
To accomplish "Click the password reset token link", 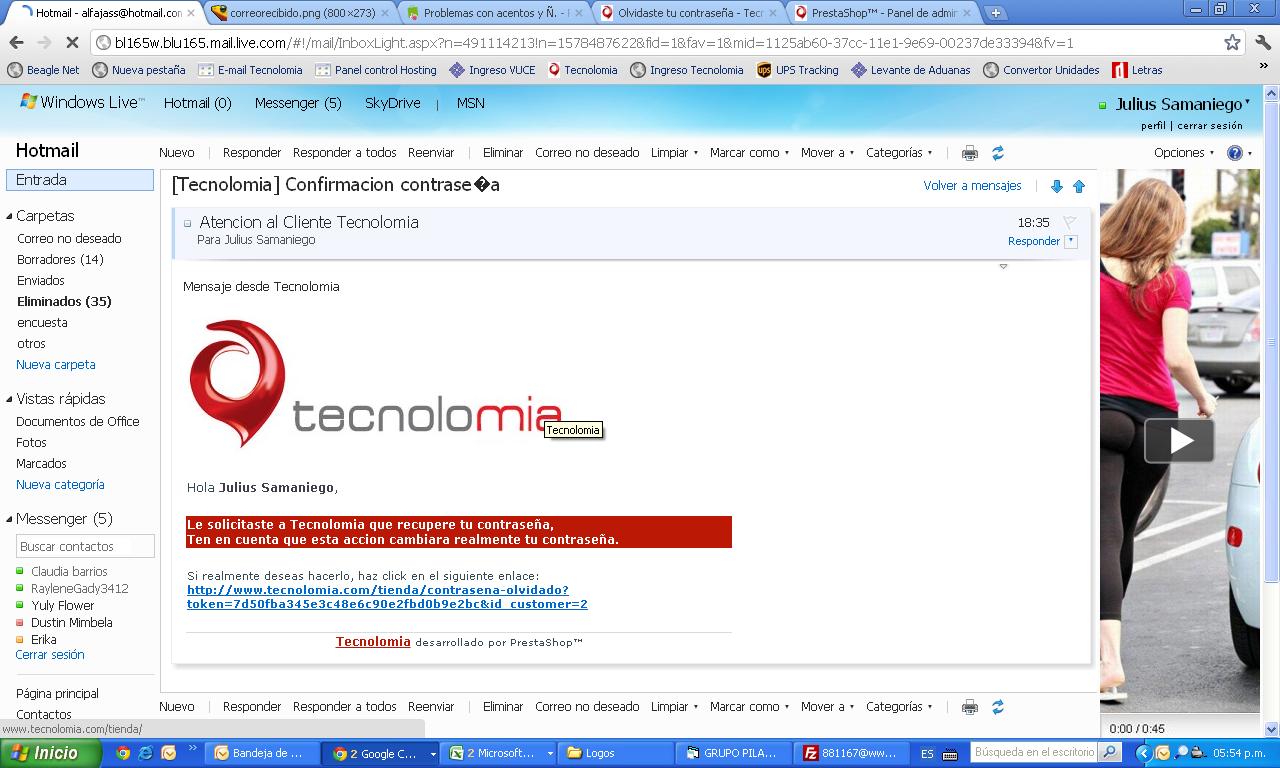I will tap(387, 597).
